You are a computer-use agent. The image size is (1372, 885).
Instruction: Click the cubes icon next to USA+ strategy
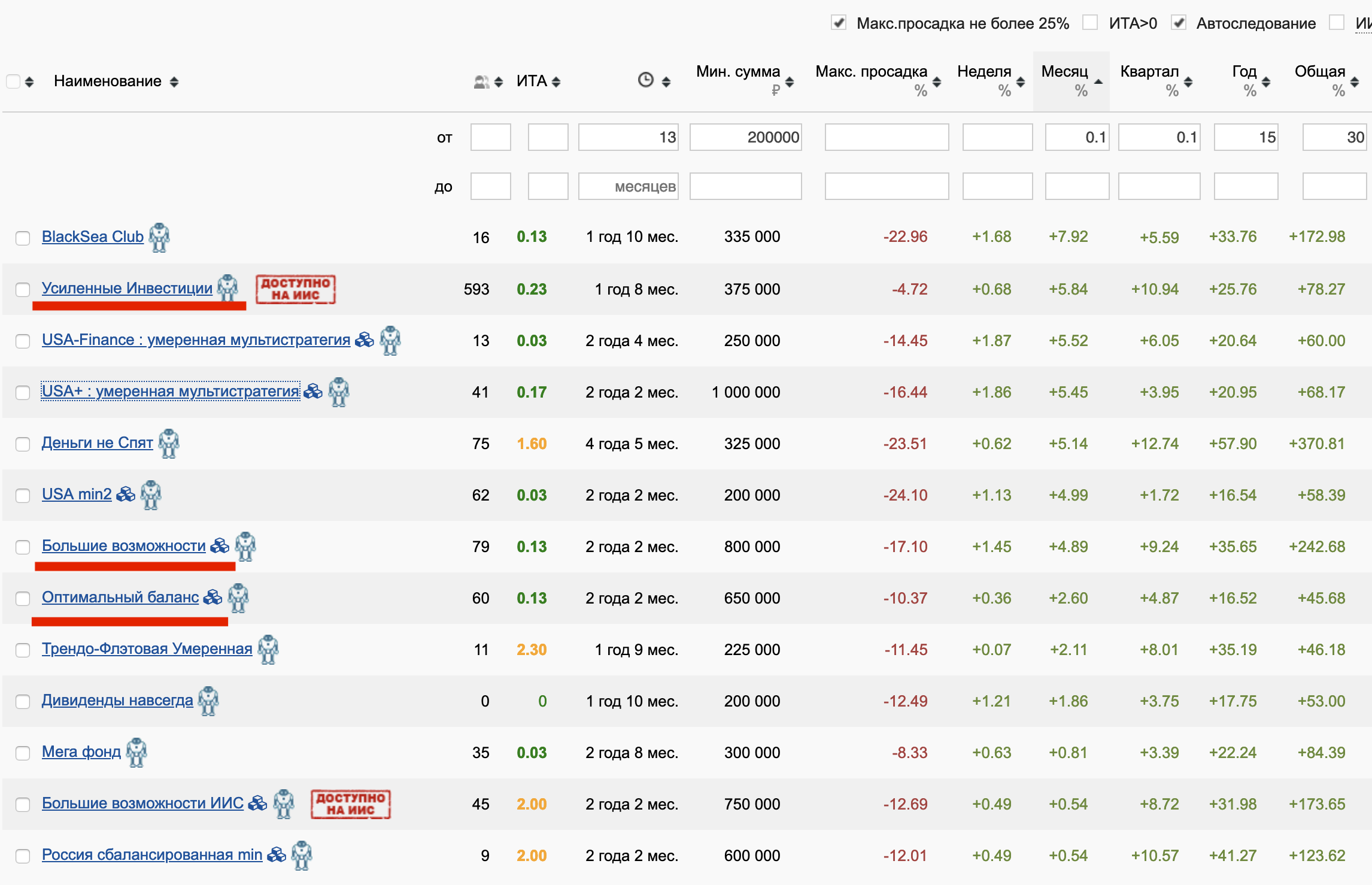point(313,392)
